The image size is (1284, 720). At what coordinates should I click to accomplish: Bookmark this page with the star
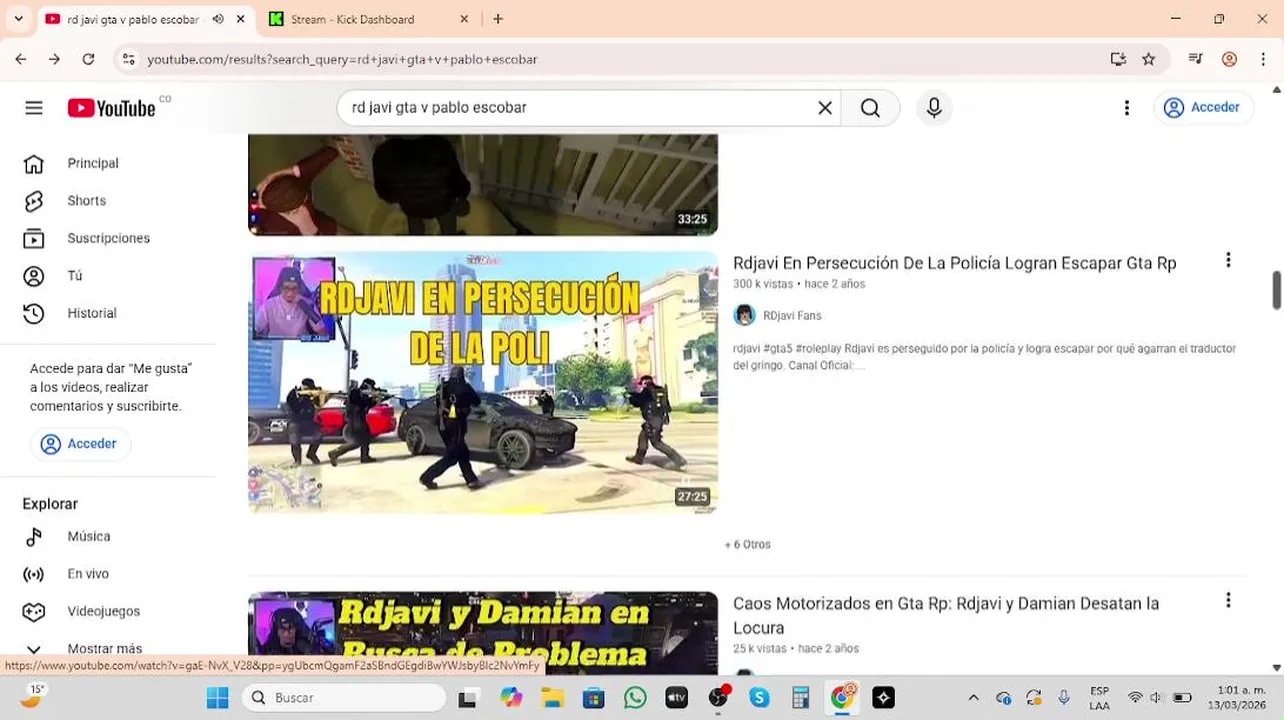(1149, 59)
